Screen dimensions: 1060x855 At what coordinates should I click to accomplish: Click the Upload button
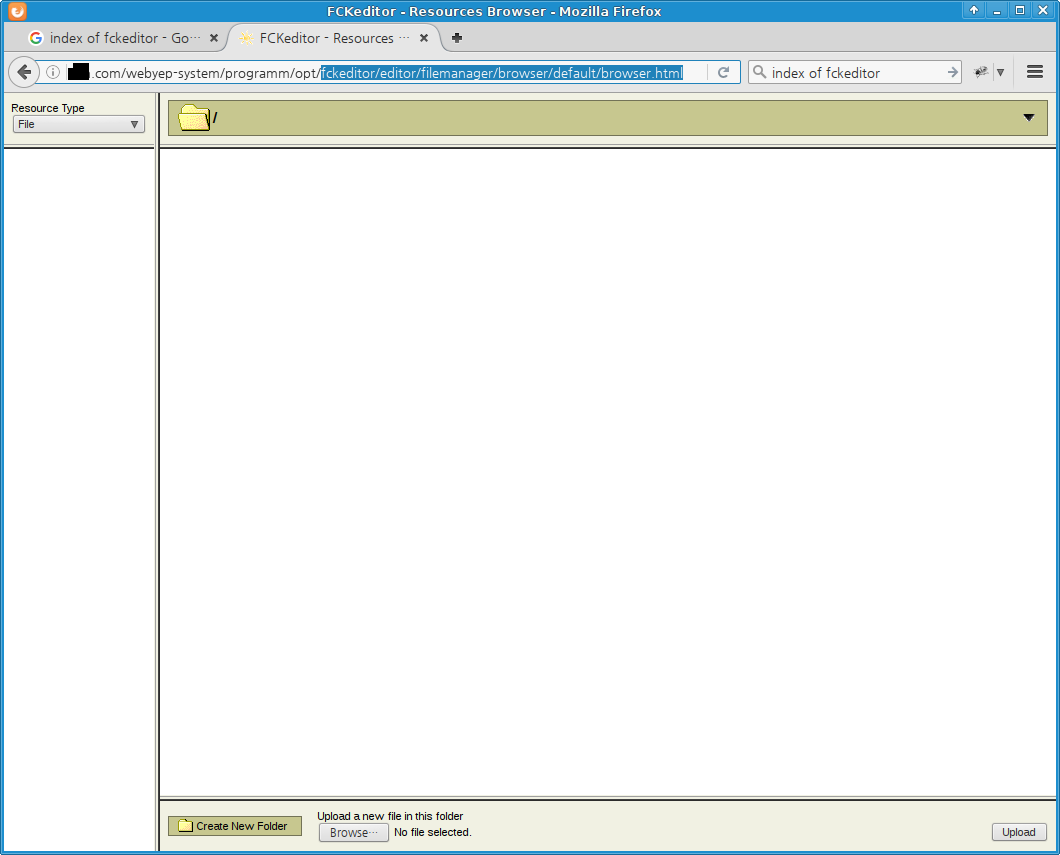point(1019,832)
